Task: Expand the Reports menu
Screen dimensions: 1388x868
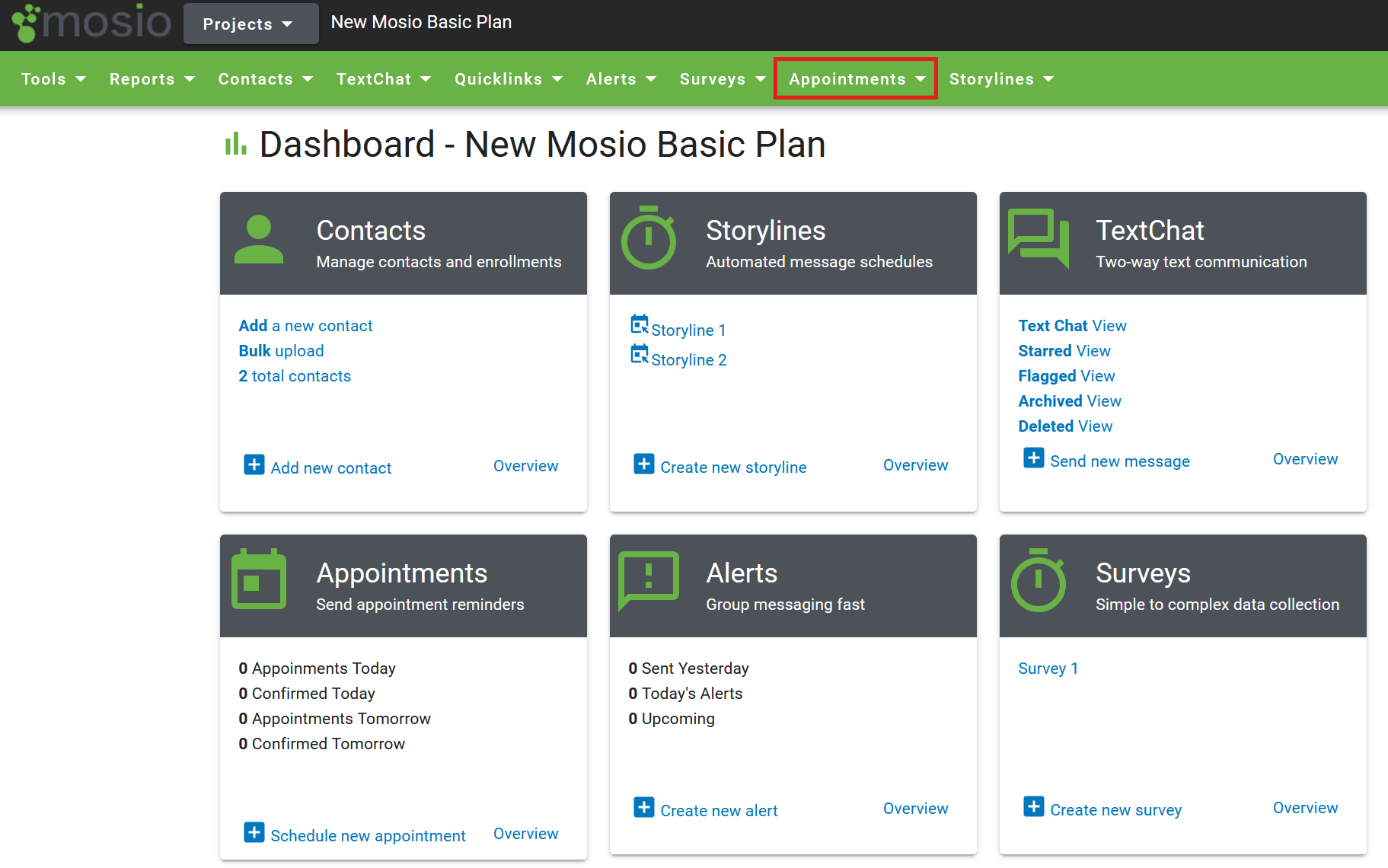Action: (152, 79)
